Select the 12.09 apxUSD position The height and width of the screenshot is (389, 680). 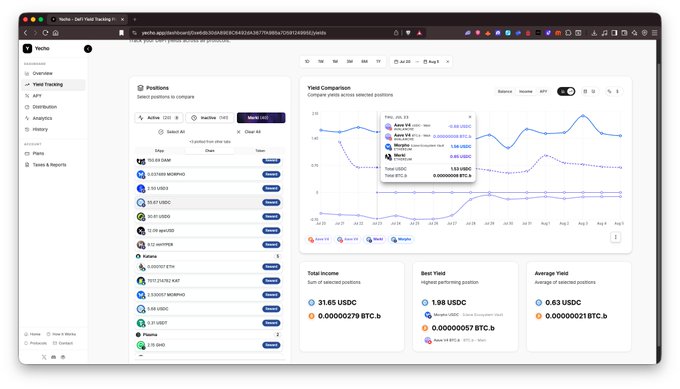tap(209, 230)
